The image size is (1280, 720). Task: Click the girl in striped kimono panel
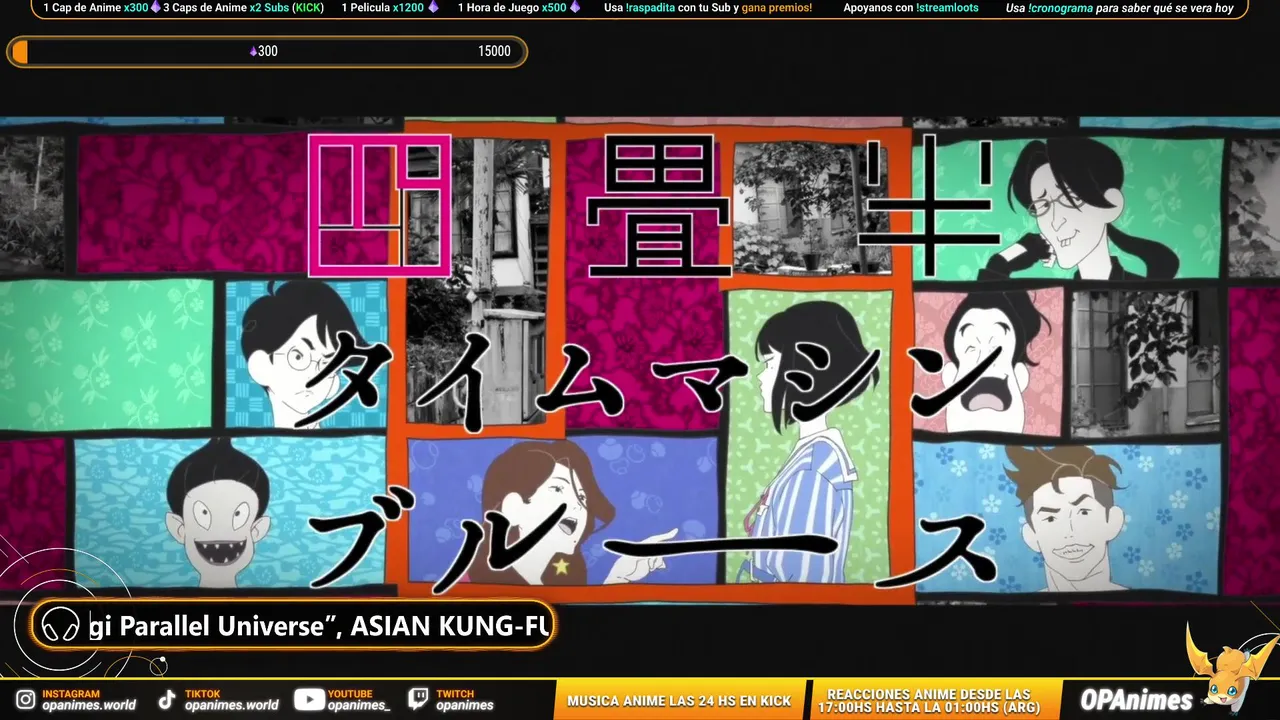(809, 436)
